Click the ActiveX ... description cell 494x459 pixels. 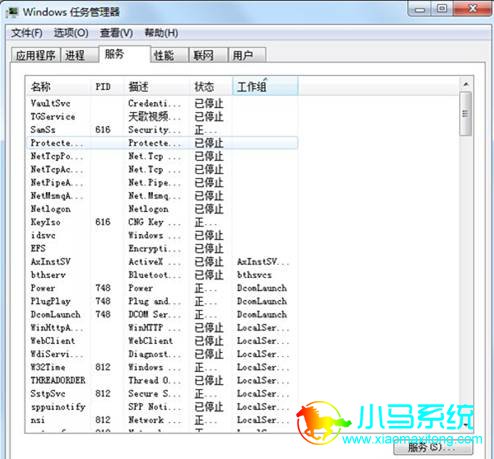click(x=155, y=262)
